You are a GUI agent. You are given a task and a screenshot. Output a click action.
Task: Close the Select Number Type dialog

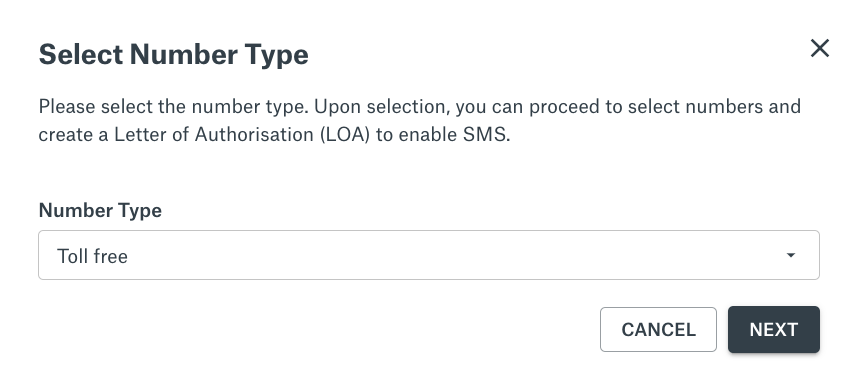pos(819,48)
